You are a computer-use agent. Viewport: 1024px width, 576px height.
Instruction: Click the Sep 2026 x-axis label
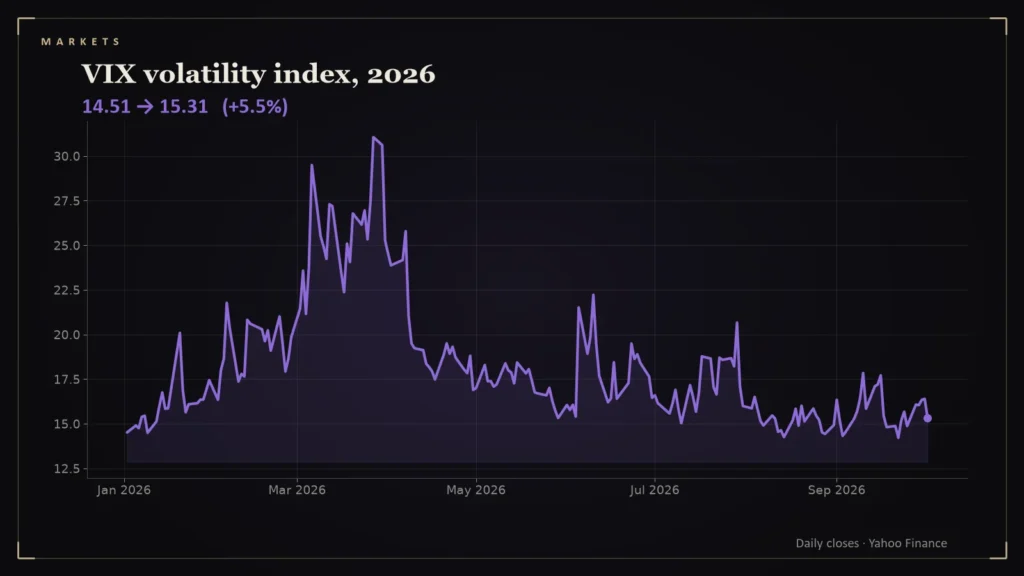(x=837, y=490)
